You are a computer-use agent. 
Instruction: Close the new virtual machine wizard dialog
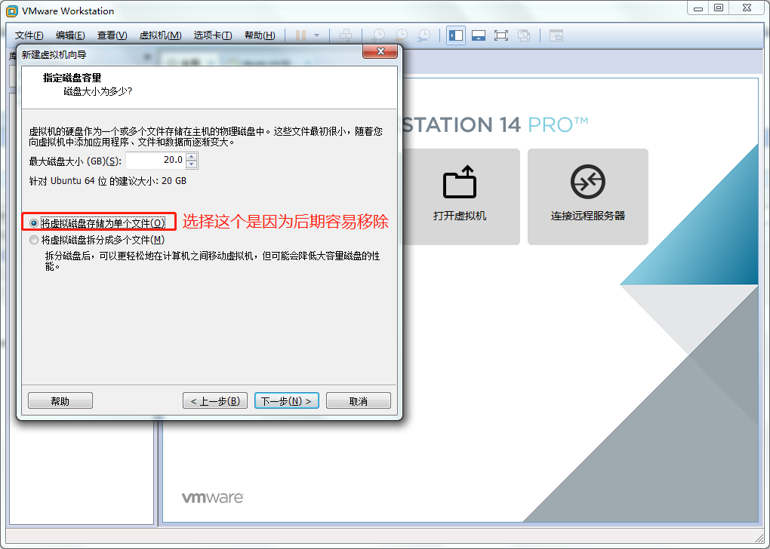pyautogui.click(x=380, y=52)
